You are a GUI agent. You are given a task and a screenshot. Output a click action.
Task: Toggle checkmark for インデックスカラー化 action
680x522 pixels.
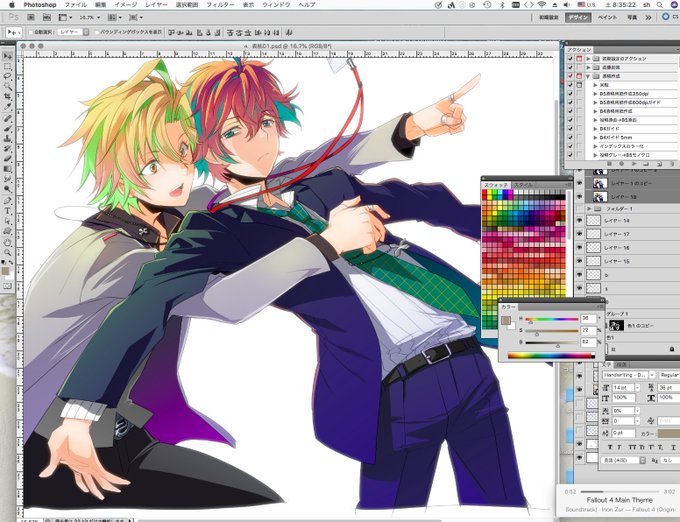point(570,146)
